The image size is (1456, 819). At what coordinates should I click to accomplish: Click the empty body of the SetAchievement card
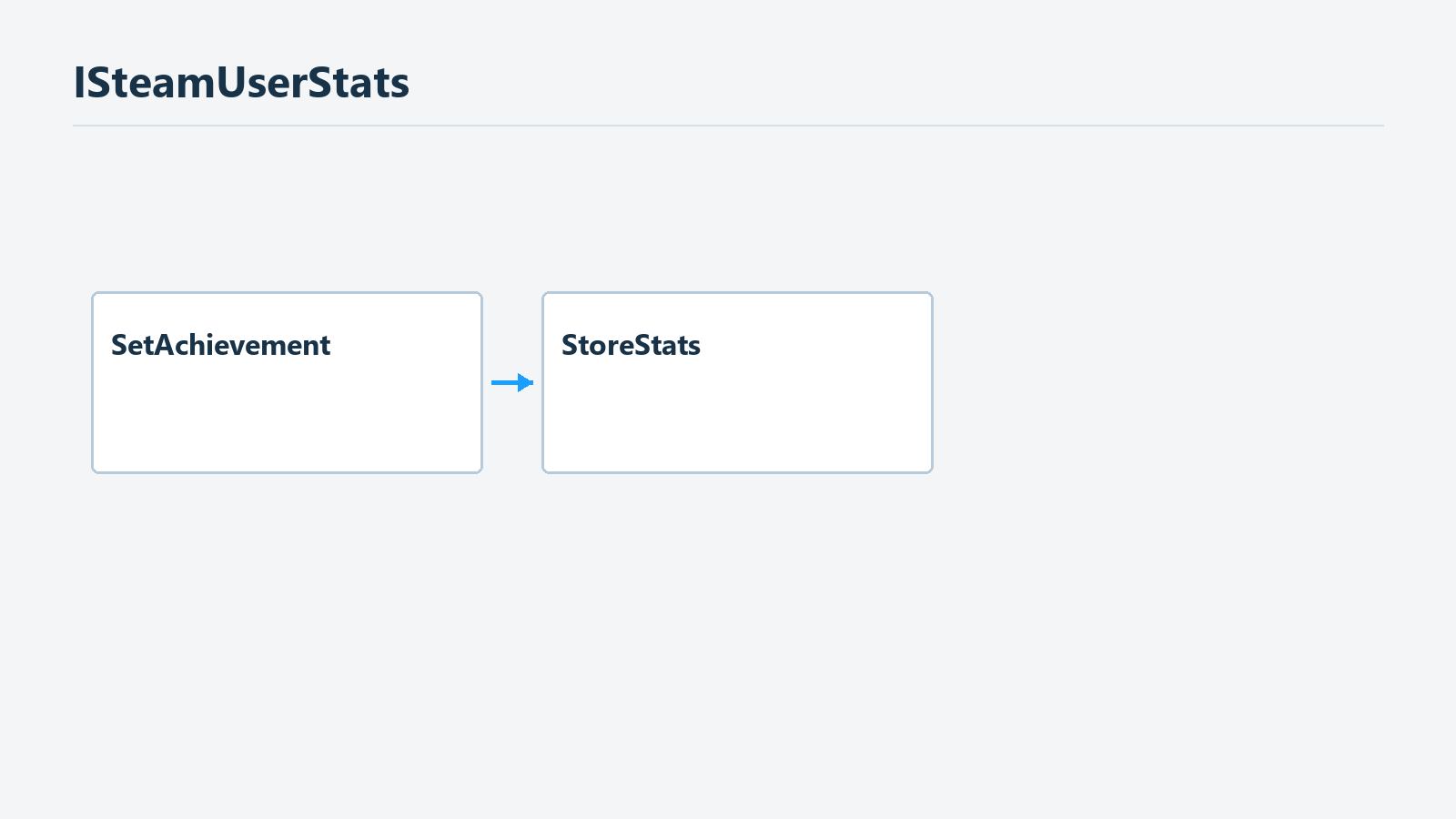point(287,419)
